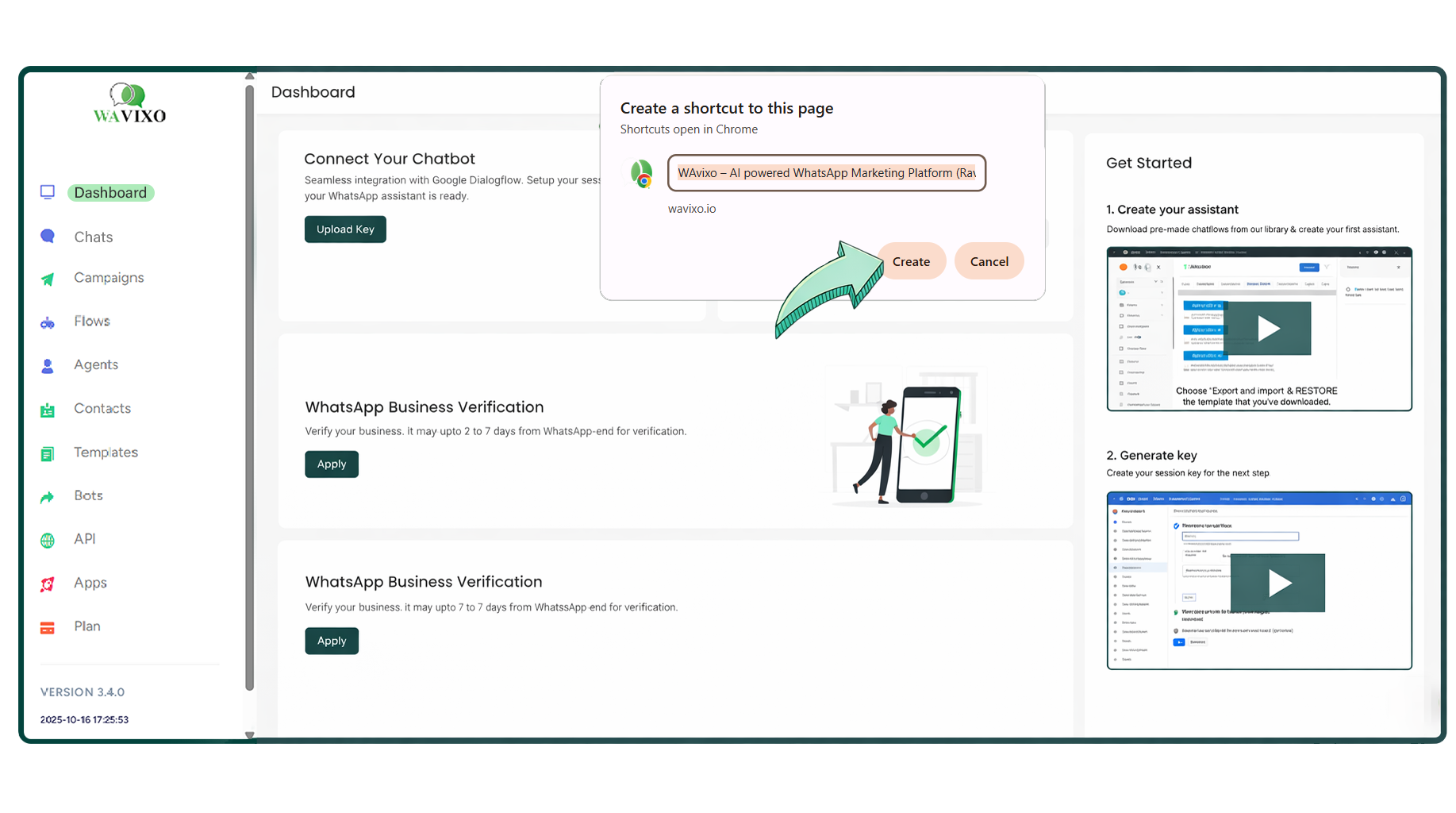Play the Create your assistant video

coord(1268,328)
